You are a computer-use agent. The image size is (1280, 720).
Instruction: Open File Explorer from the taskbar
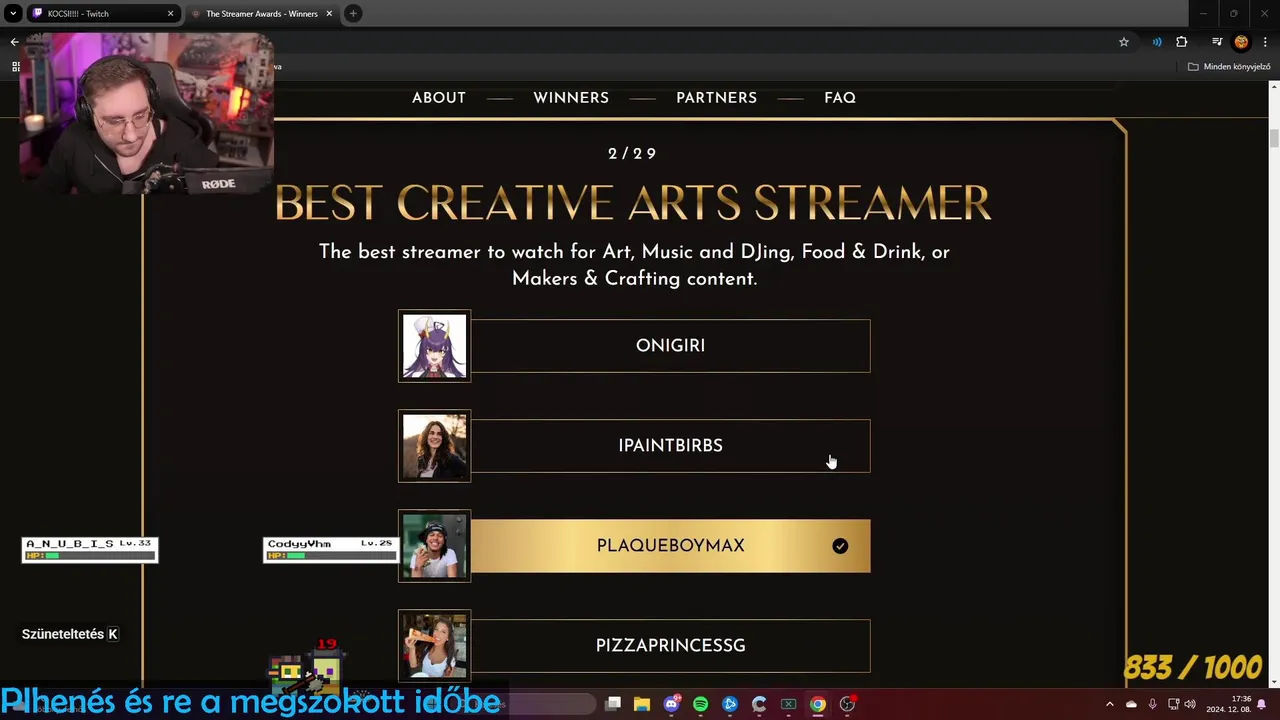coord(642,704)
